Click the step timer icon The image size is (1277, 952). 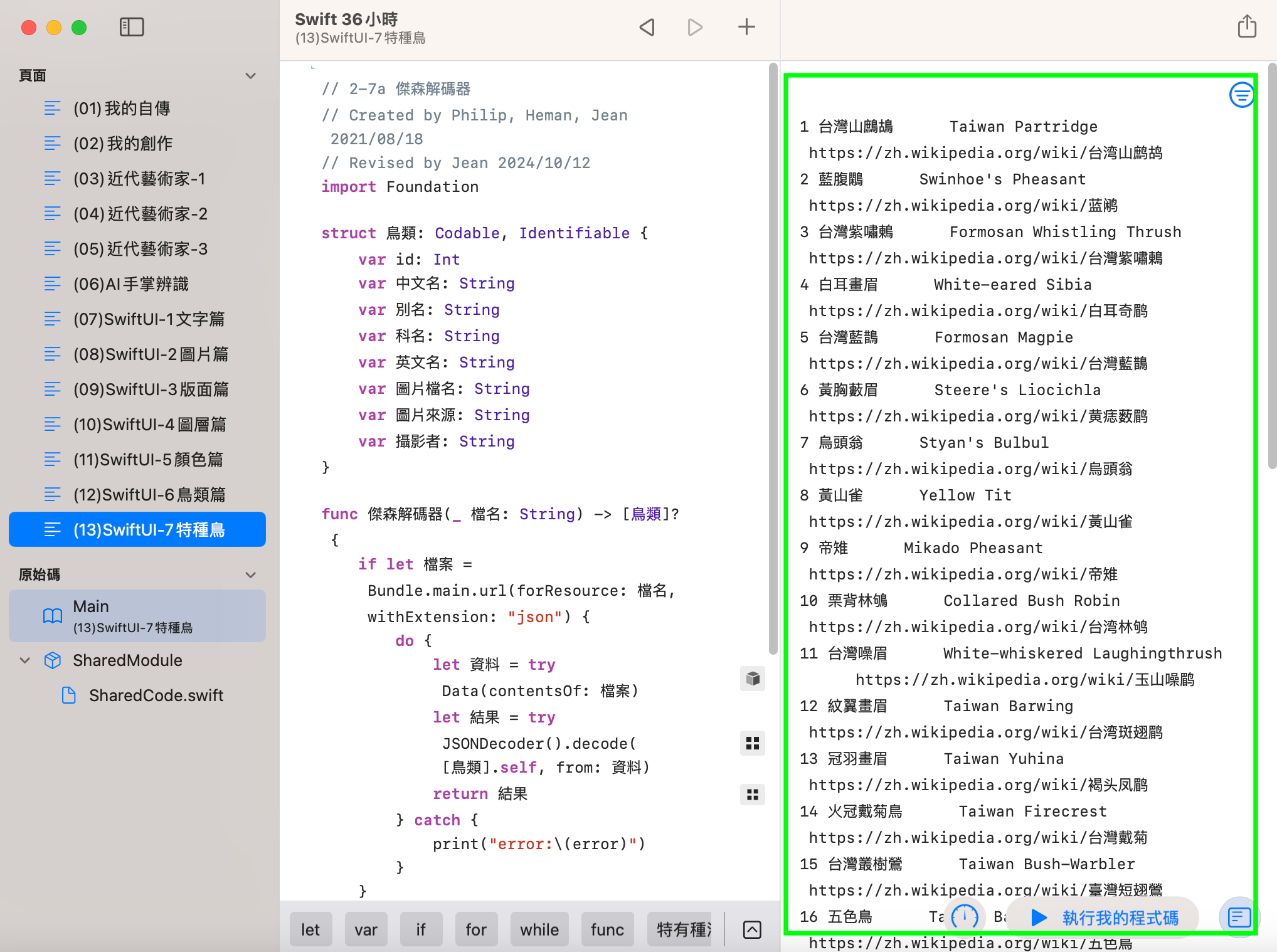[x=965, y=917]
